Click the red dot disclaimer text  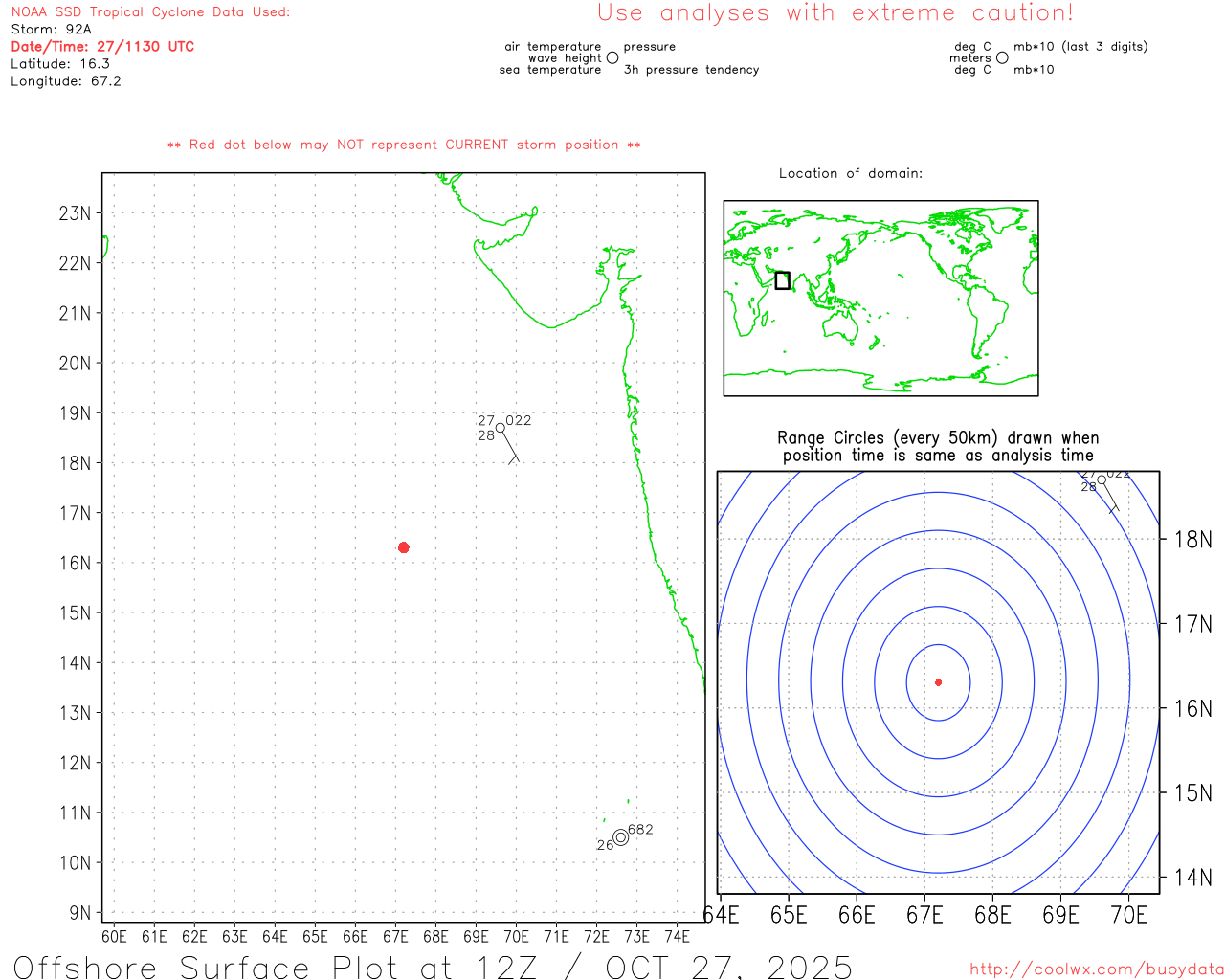coord(404,145)
